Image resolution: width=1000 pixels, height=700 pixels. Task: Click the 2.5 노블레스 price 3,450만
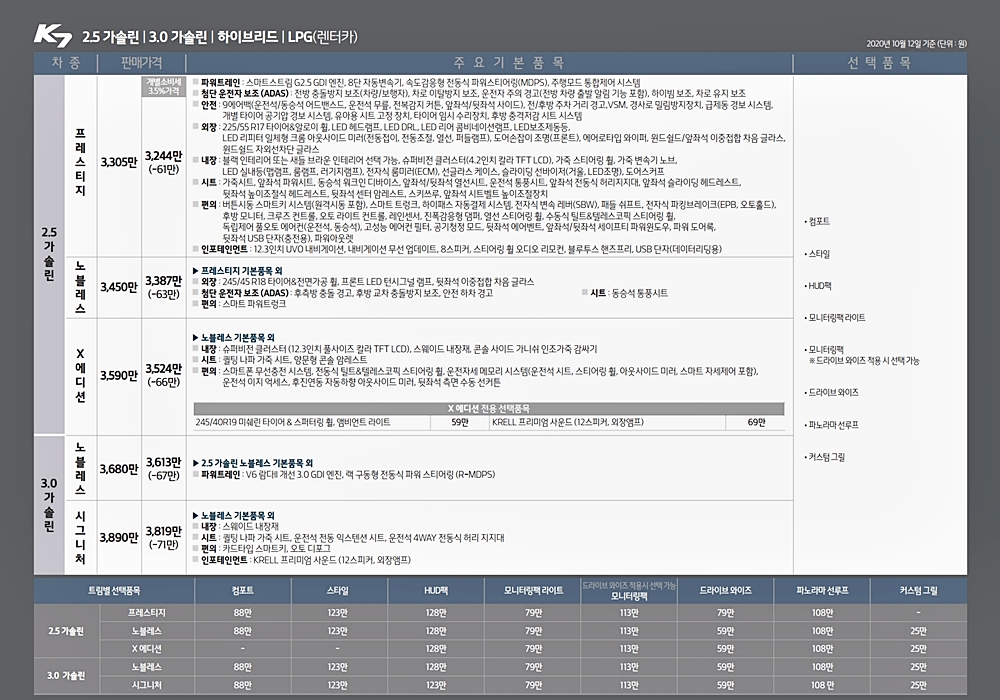[119, 288]
